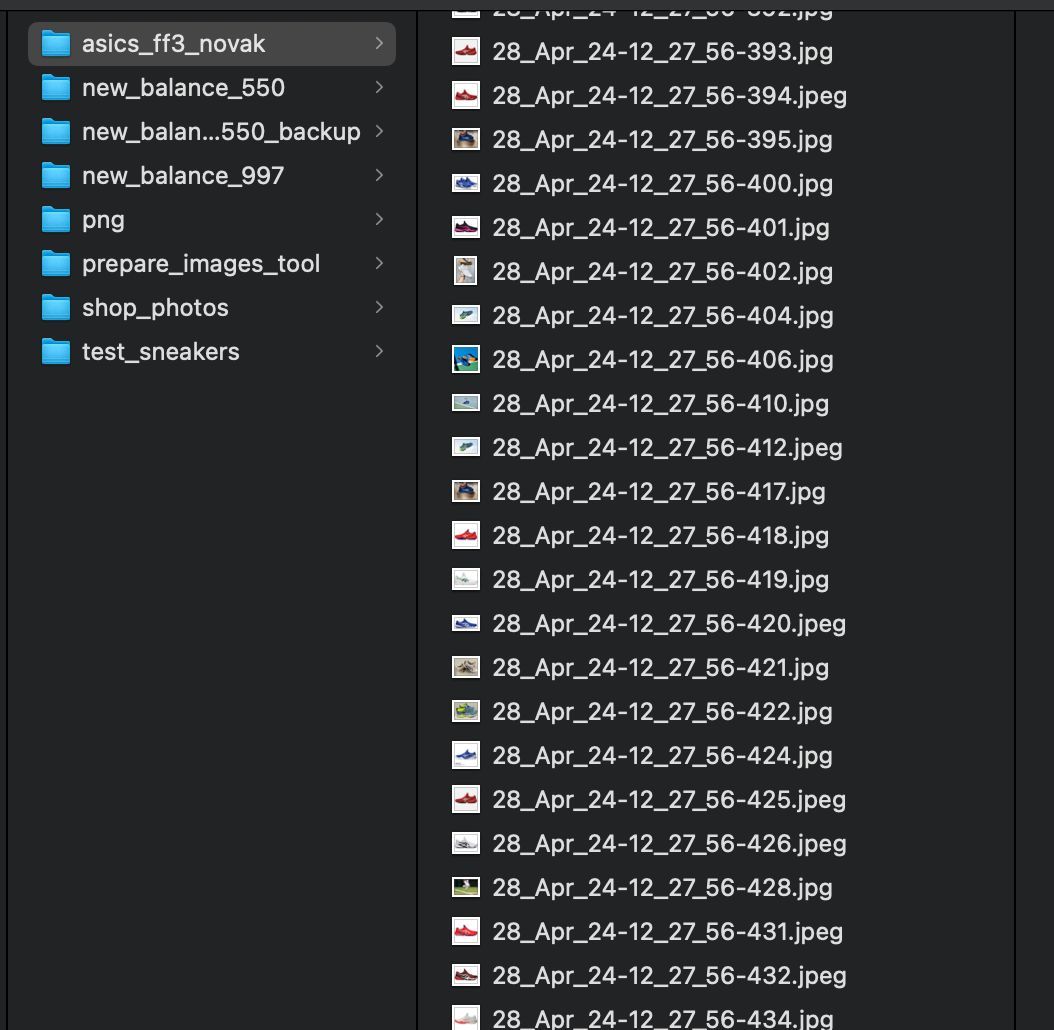Click the new_balan...550_backup folder icon

(x=56, y=131)
